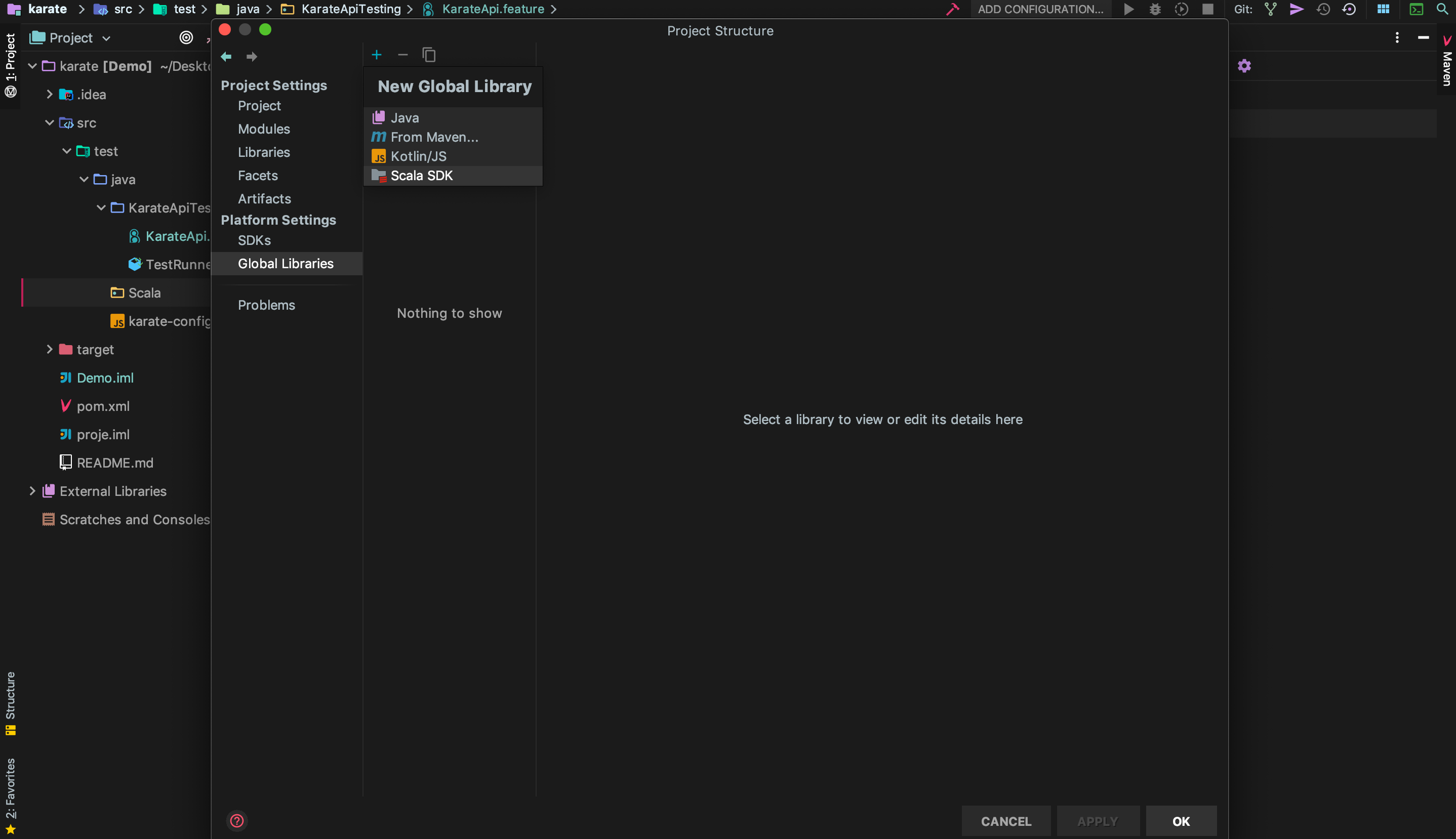Click the build hammer icon
The height and width of the screenshot is (839, 1456).
coord(952,9)
